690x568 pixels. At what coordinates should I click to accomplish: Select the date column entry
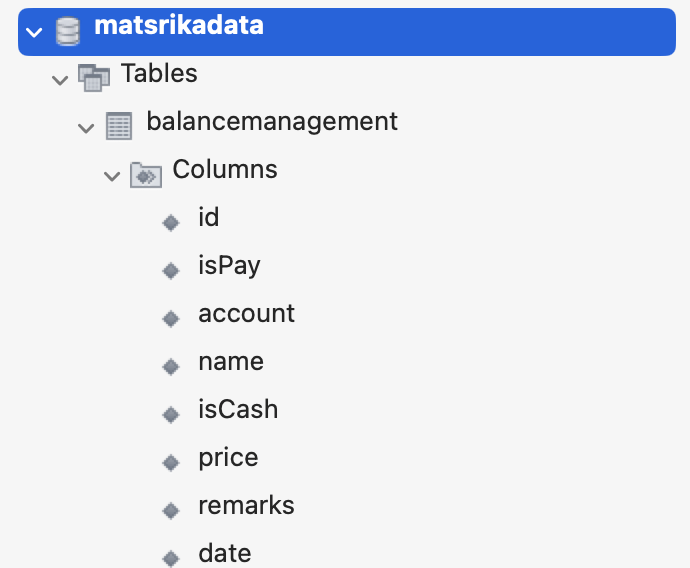pos(225,554)
